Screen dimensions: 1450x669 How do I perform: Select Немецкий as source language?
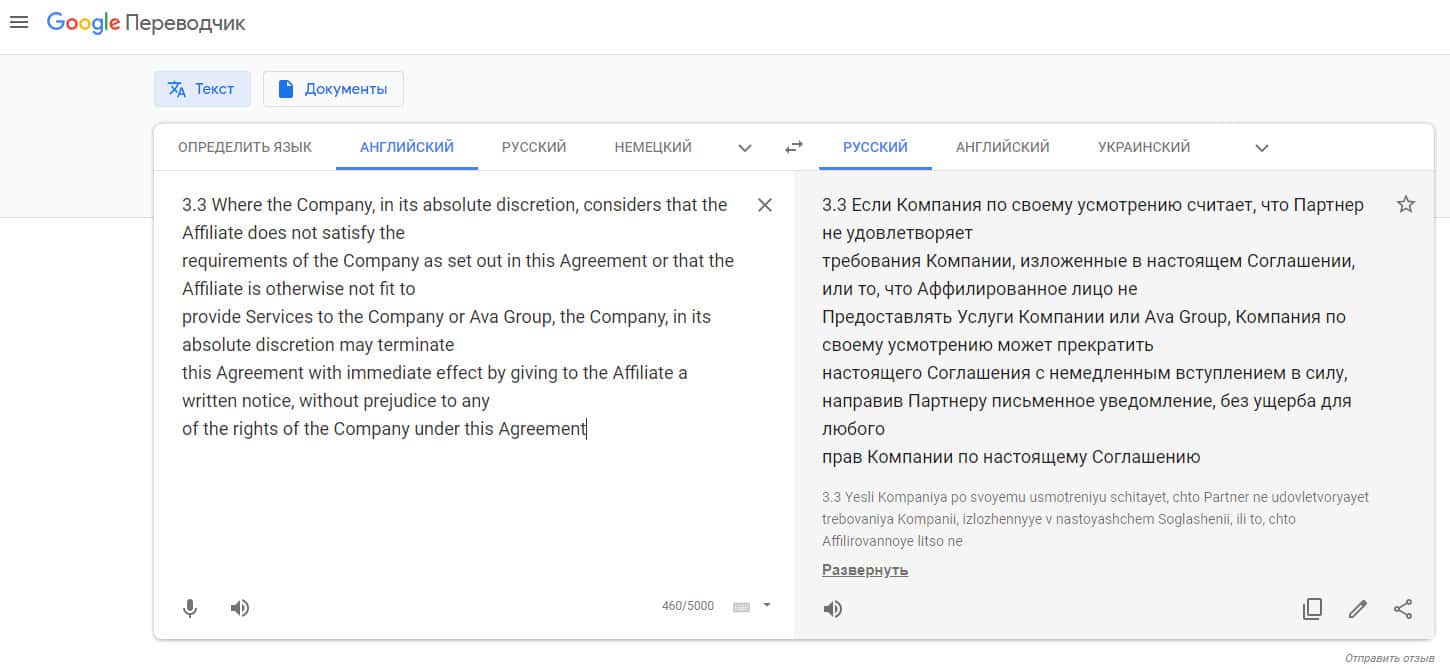[653, 147]
